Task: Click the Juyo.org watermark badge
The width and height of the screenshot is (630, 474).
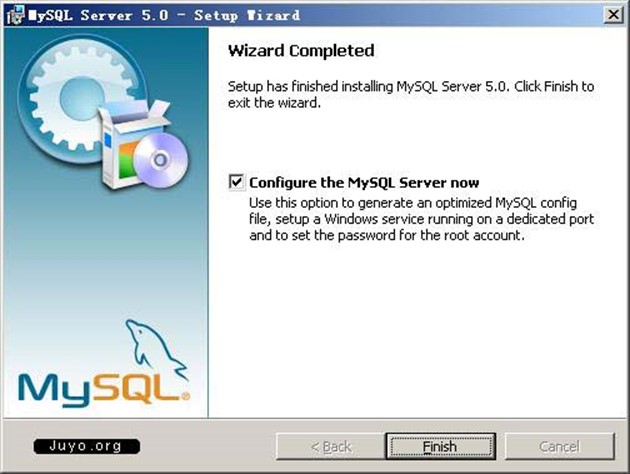Action: (x=86, y=445)
